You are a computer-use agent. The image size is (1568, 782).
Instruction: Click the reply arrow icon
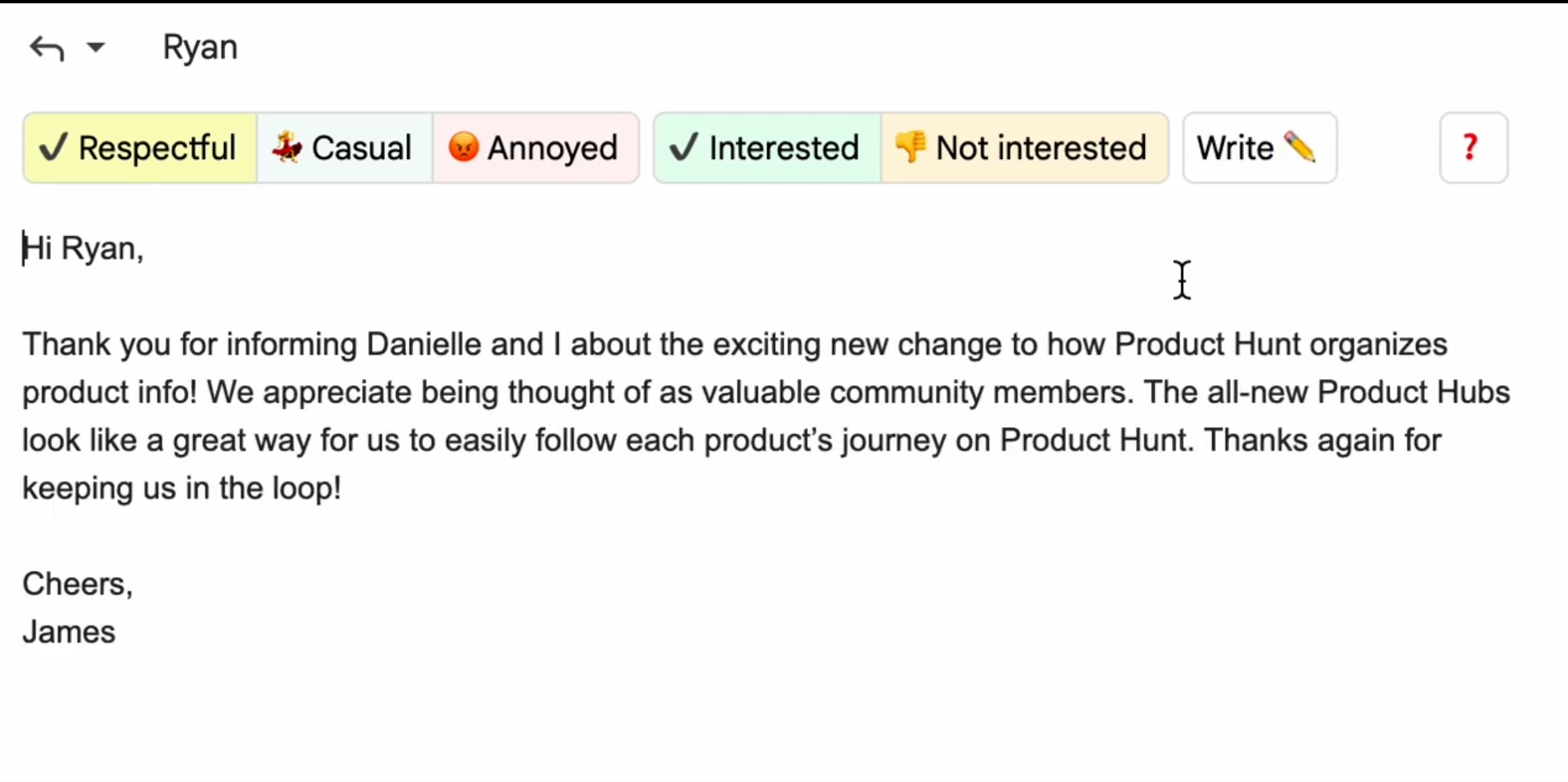coord(47,48)
